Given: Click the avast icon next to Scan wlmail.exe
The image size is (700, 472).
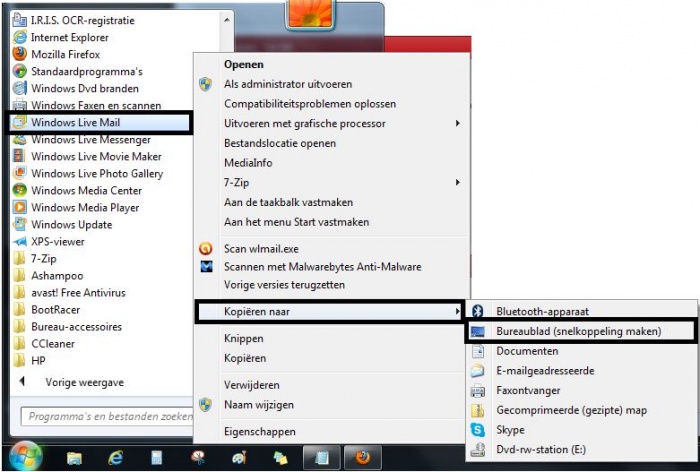Looking at the screenshot, I should (x=206, y=248).
